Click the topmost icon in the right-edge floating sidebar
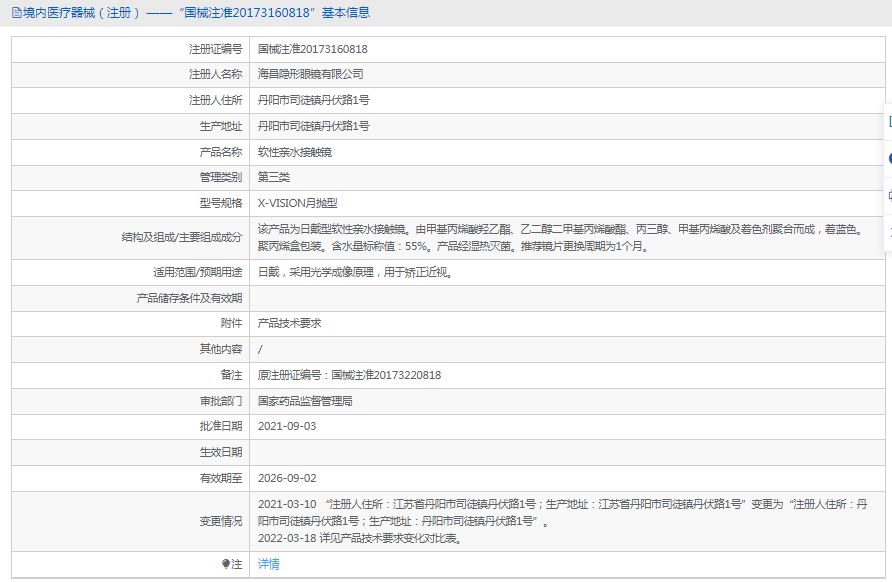Screen dimensions: 892x582 pos(889,121)
